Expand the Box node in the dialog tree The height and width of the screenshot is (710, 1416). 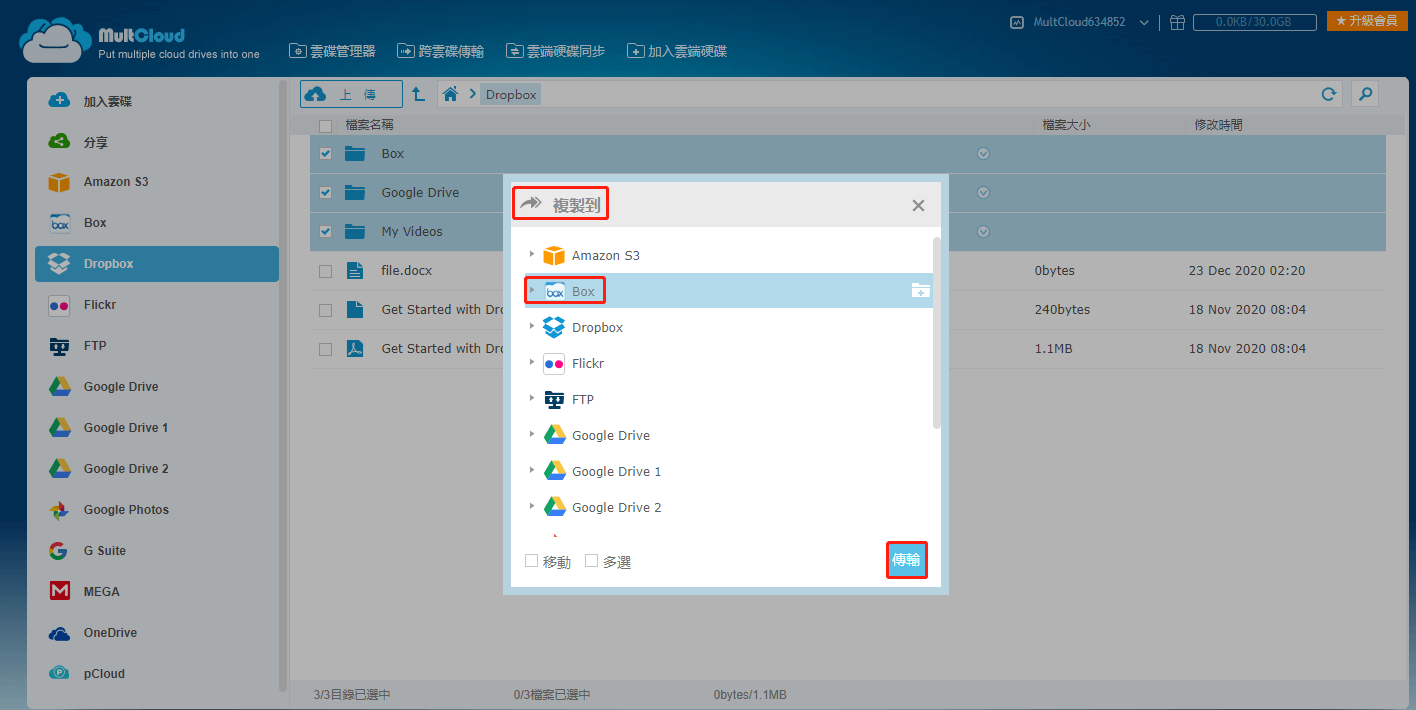(x=532, y=290)
